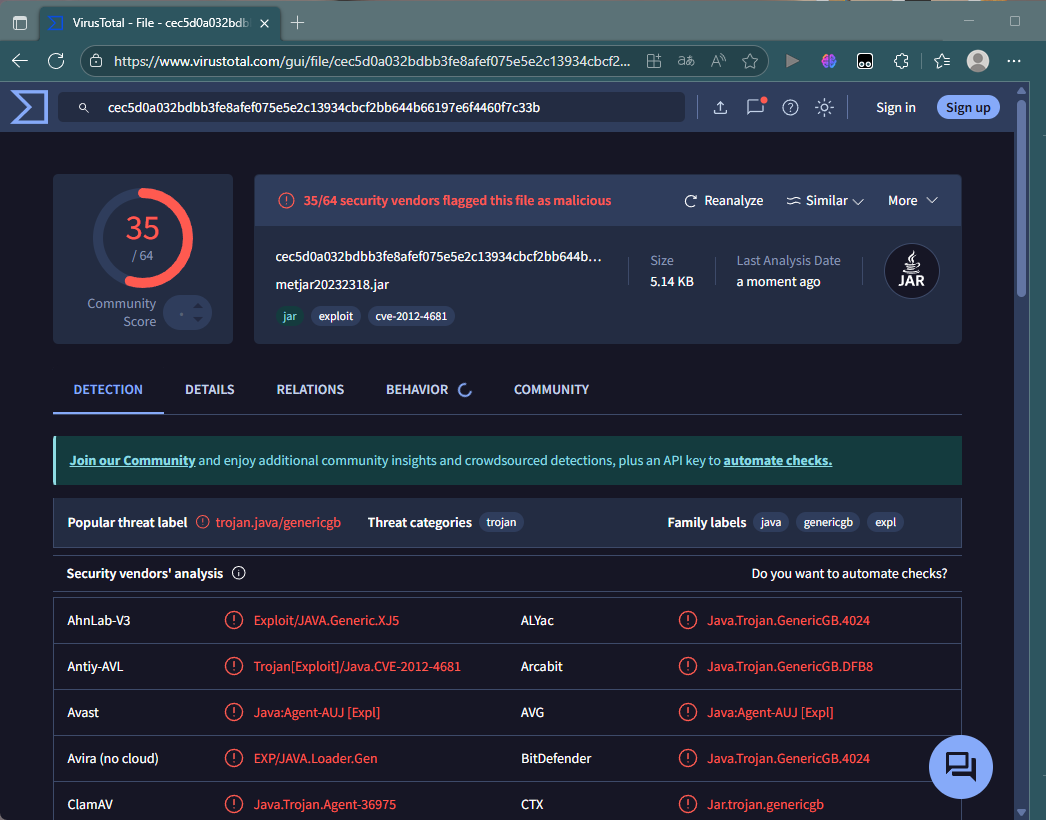Click the site lock icon in address bar
This screenshot has width=1046, height=820.
(x=96, y=61)
